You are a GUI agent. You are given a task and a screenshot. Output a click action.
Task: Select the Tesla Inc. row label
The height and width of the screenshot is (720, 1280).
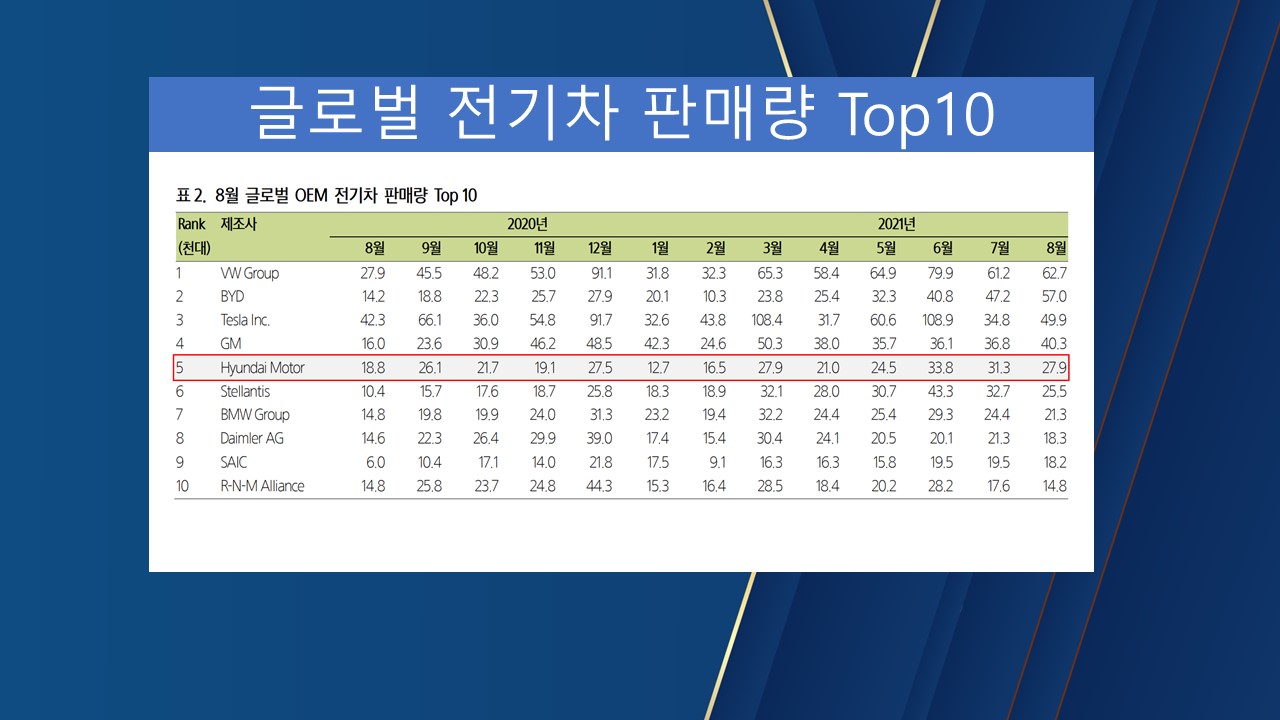pyautogui.click(x=245, y=320)
